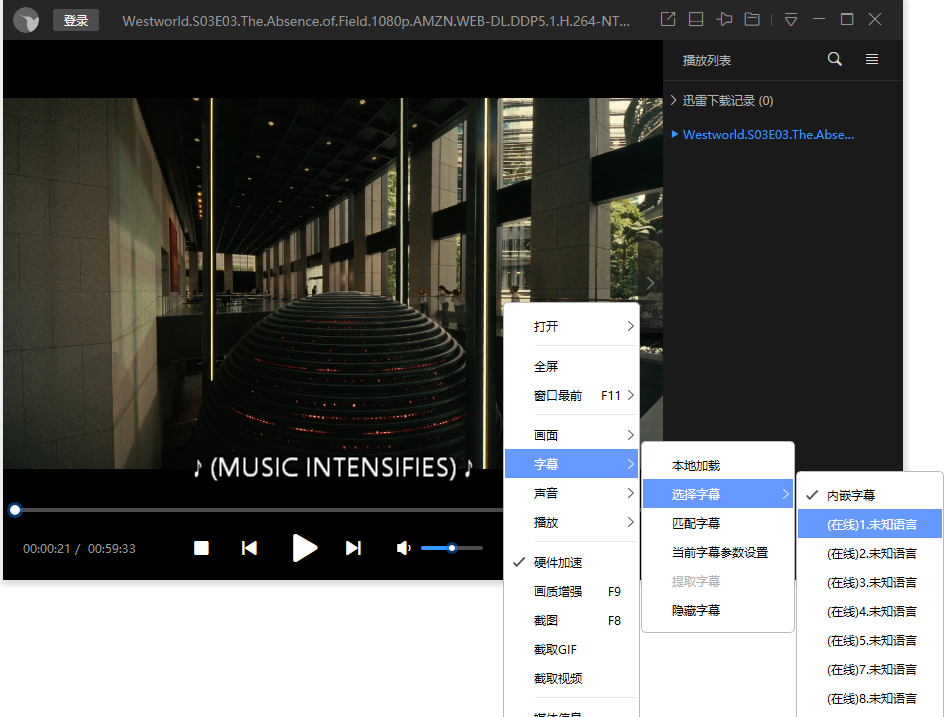Click the open folder icon in title bar
This screenshot has width=946, height=717.
(752, 20)
